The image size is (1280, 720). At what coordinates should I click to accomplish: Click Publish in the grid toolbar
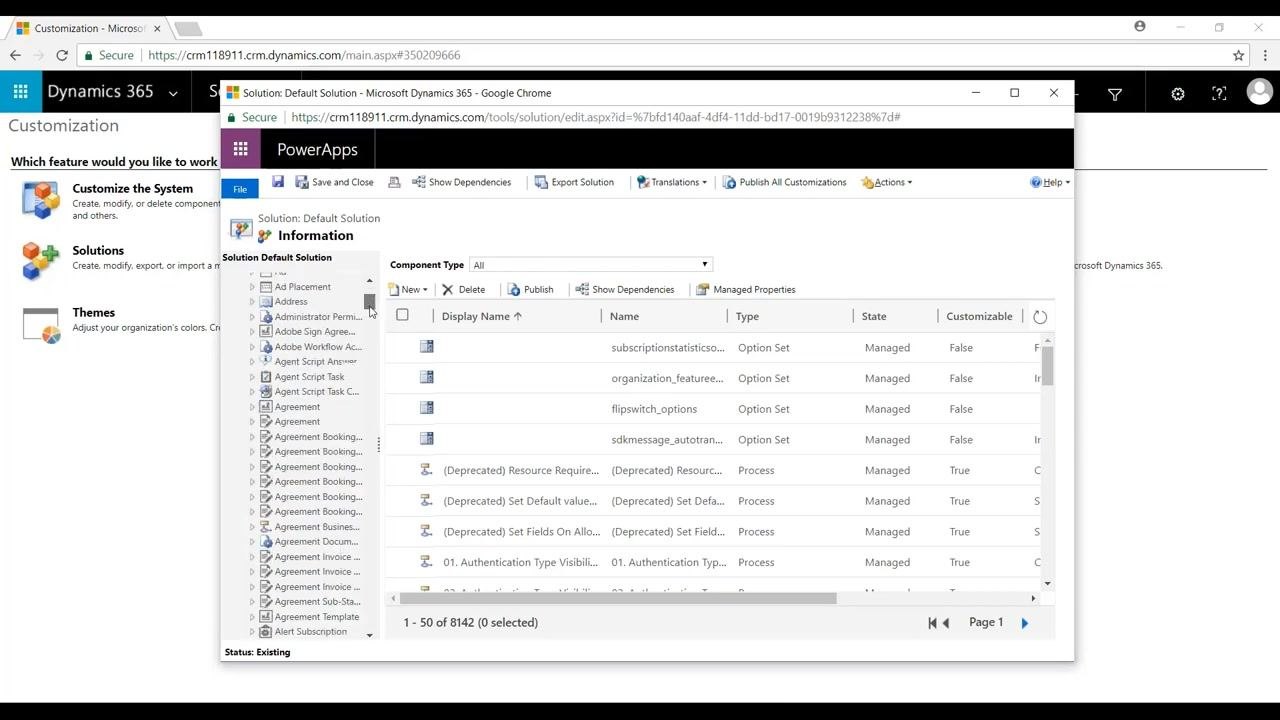[530, 289]
